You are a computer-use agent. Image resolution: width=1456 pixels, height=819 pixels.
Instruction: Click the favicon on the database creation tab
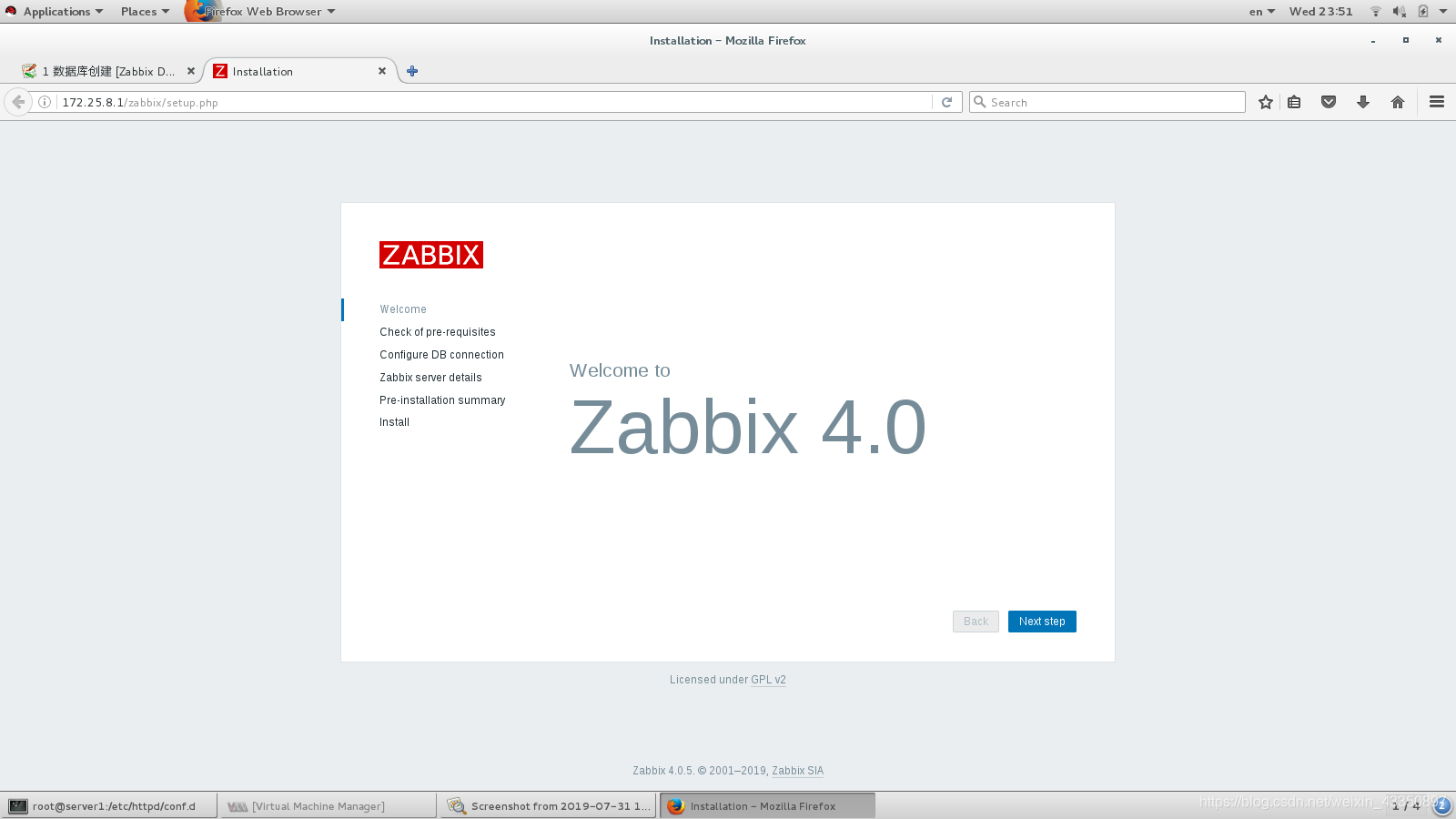(29, 71)
